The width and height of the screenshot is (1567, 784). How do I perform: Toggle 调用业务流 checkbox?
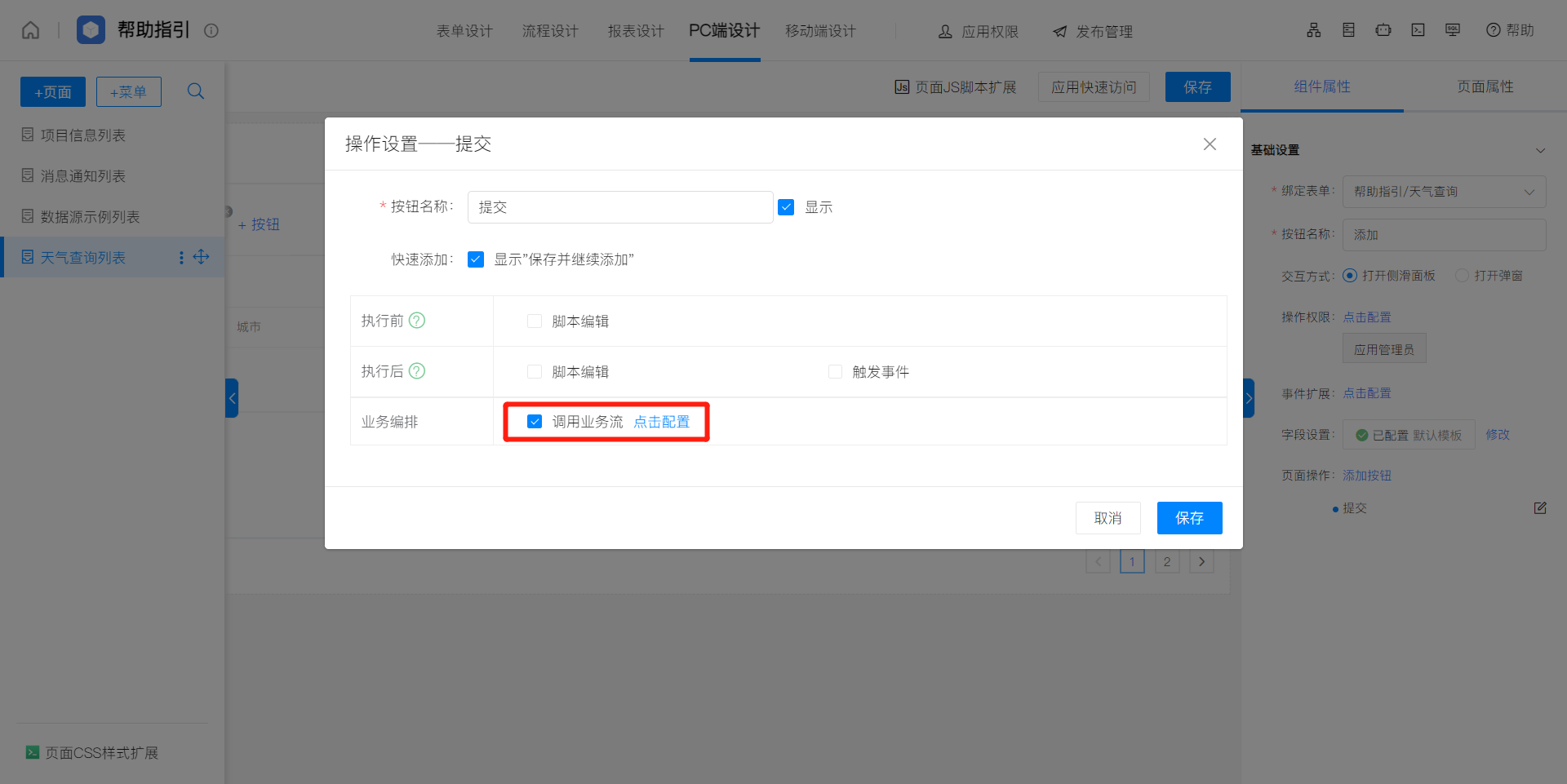(x=535, y=422)
